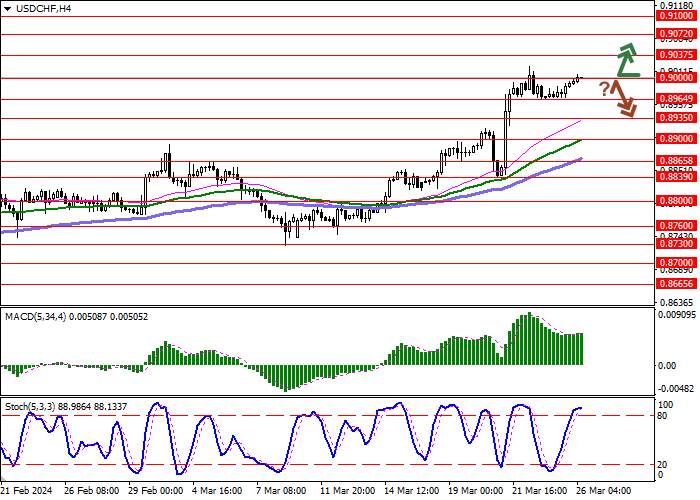Click the 0.86365 bottom price scale value
This screenshot has height=500, width=700.
pos(677,302)
